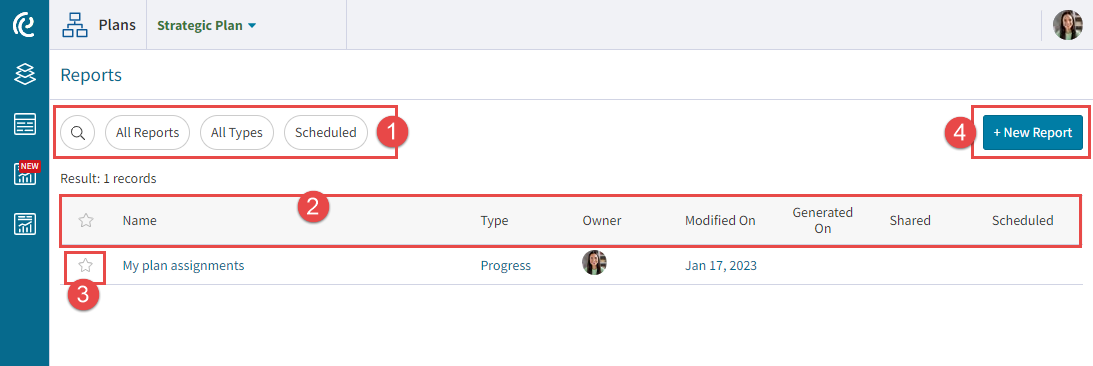The height and width of the screenshot is (366, 1093).
Task: Expand the Strategic Plan dropdown
Action: pos(207,26)
